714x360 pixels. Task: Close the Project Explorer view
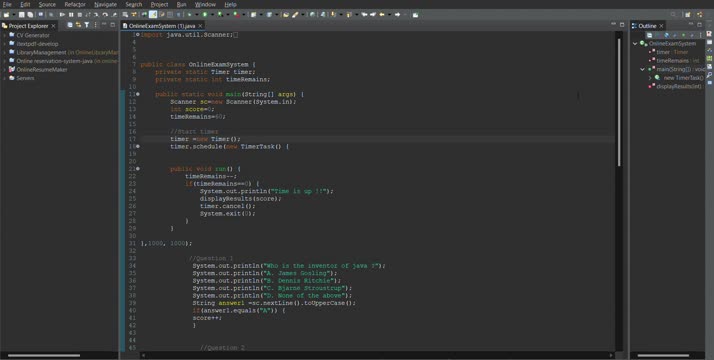[53, 26]
